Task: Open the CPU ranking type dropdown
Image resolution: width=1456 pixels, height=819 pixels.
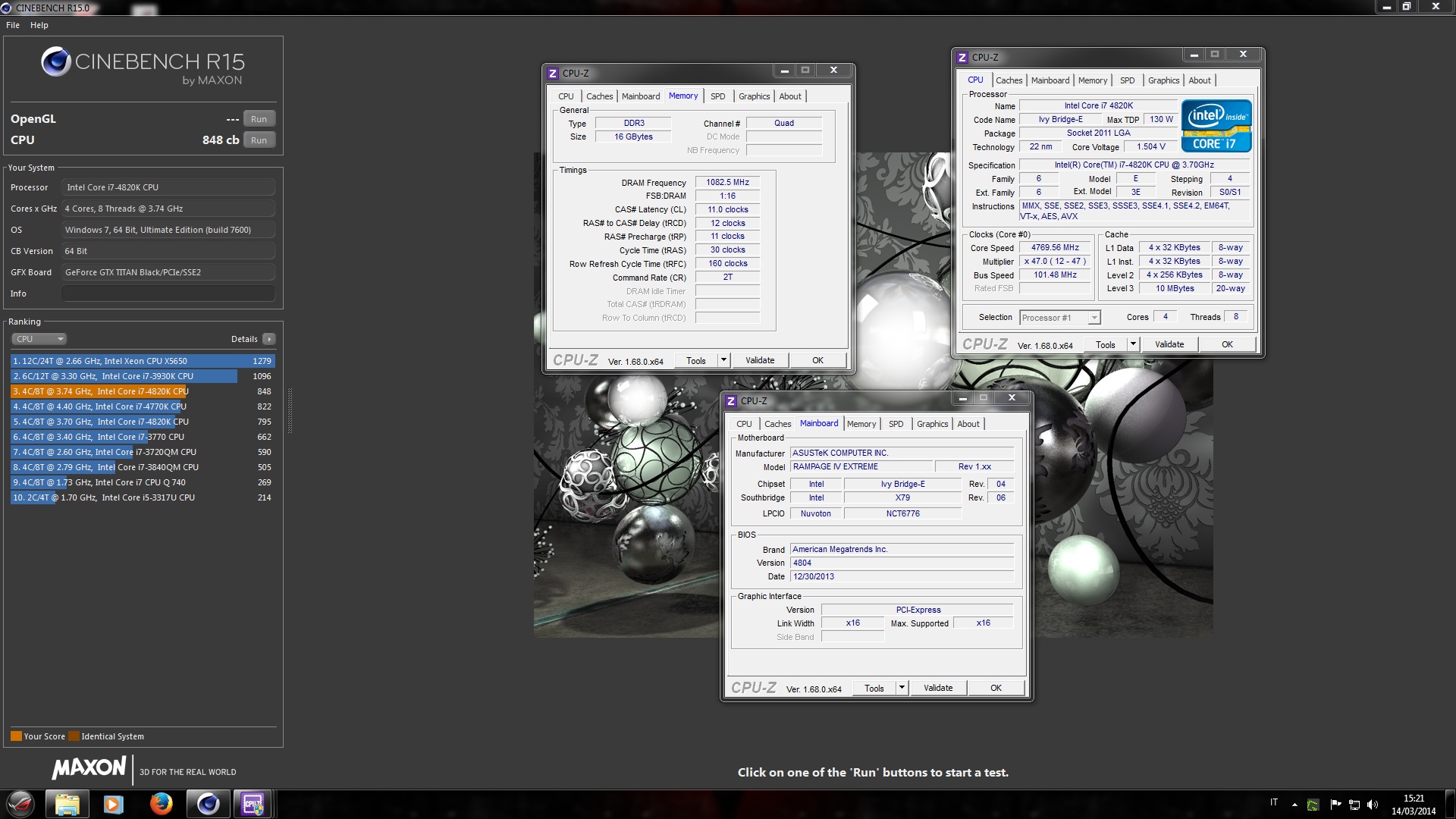Action: (39, 339)
